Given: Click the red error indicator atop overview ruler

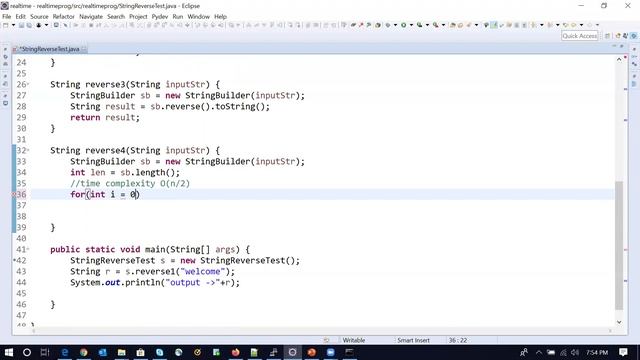Looking at the screenshot, I should [625, 58].
